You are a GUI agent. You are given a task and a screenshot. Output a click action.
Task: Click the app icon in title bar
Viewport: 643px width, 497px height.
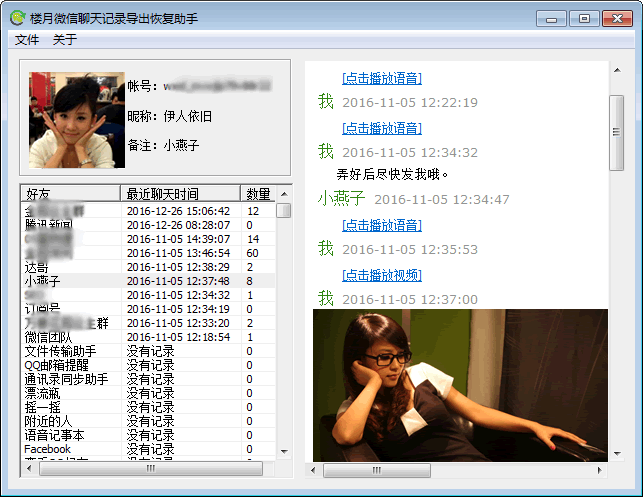pyautogui.click(x=18, y=18)
